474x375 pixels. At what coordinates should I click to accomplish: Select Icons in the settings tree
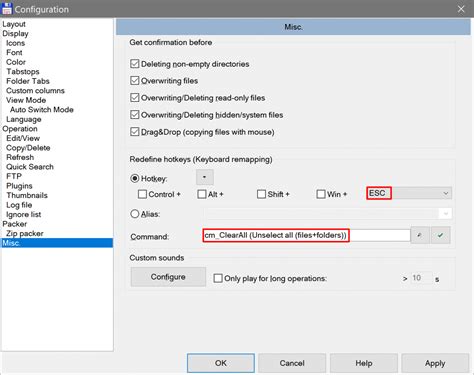point(15,43)
